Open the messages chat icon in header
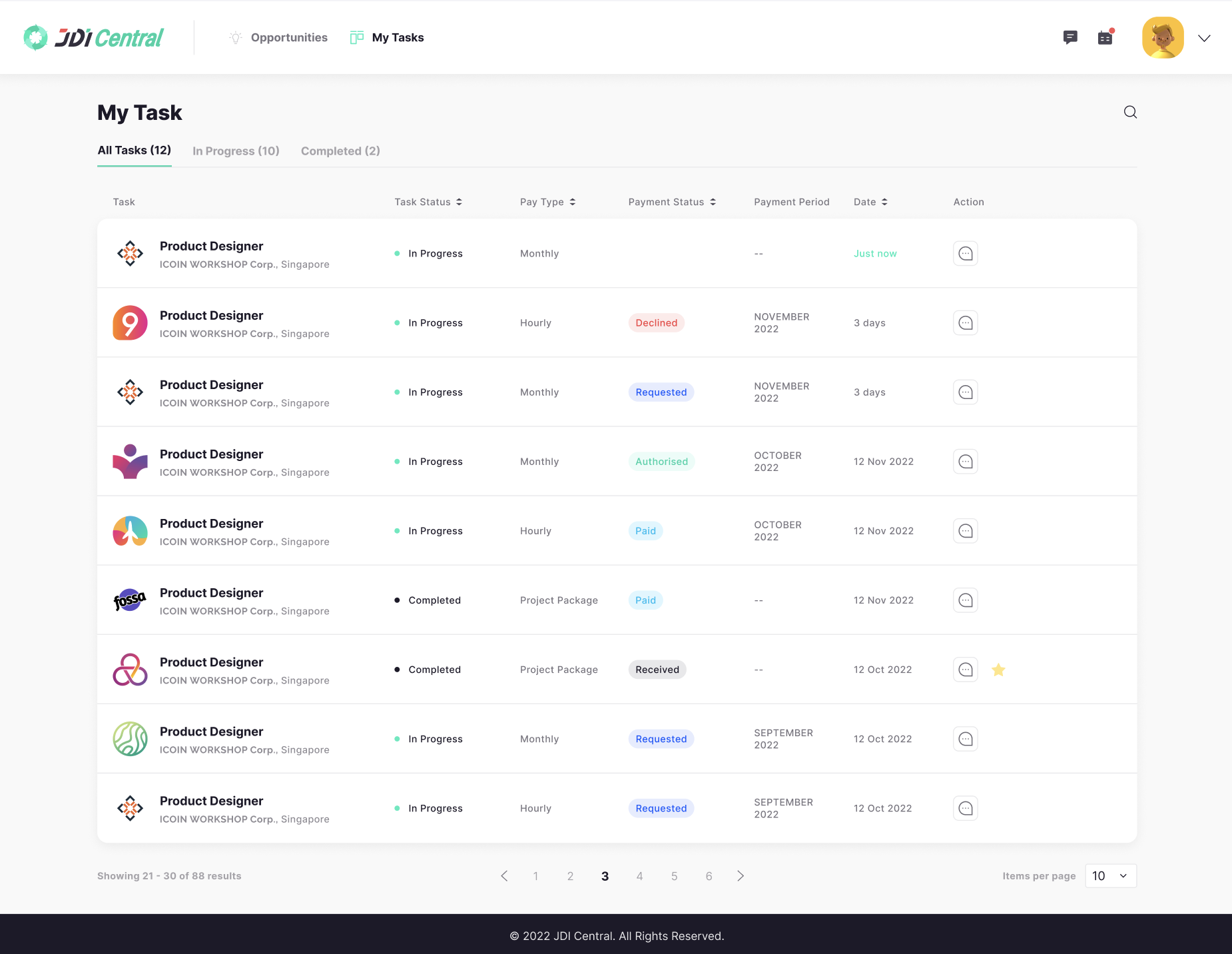The height and width of the screenshot is (954, 1232). [1070, 37]
